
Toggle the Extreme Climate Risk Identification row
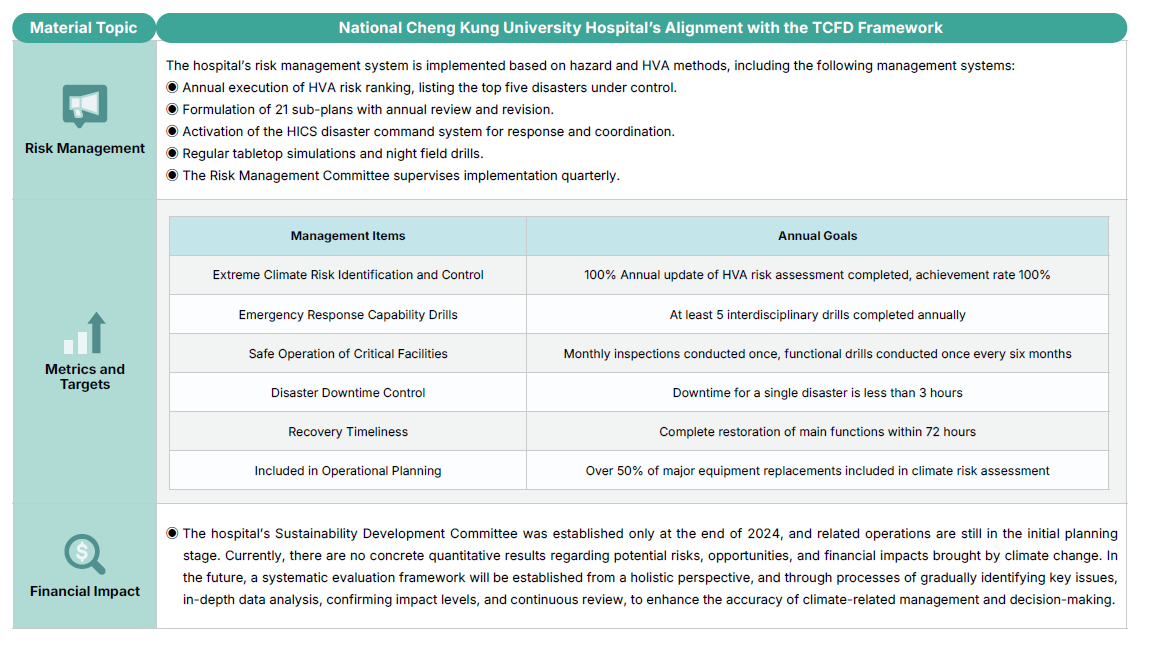[348, 274]
